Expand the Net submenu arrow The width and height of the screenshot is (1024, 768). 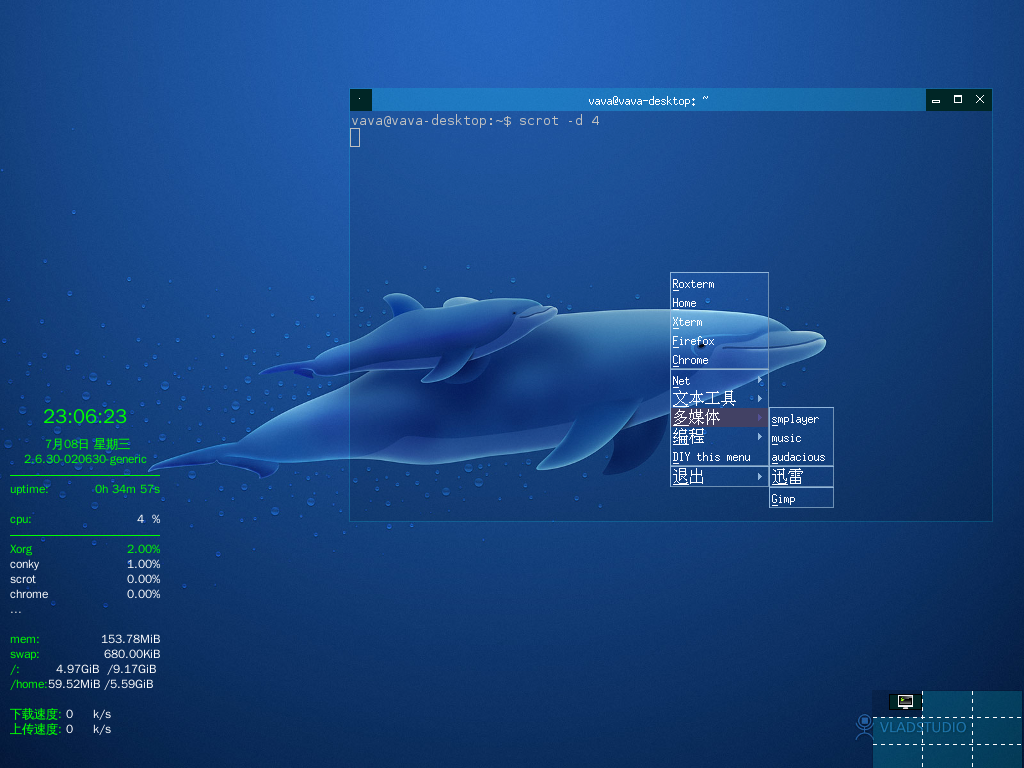coord(760,380)
